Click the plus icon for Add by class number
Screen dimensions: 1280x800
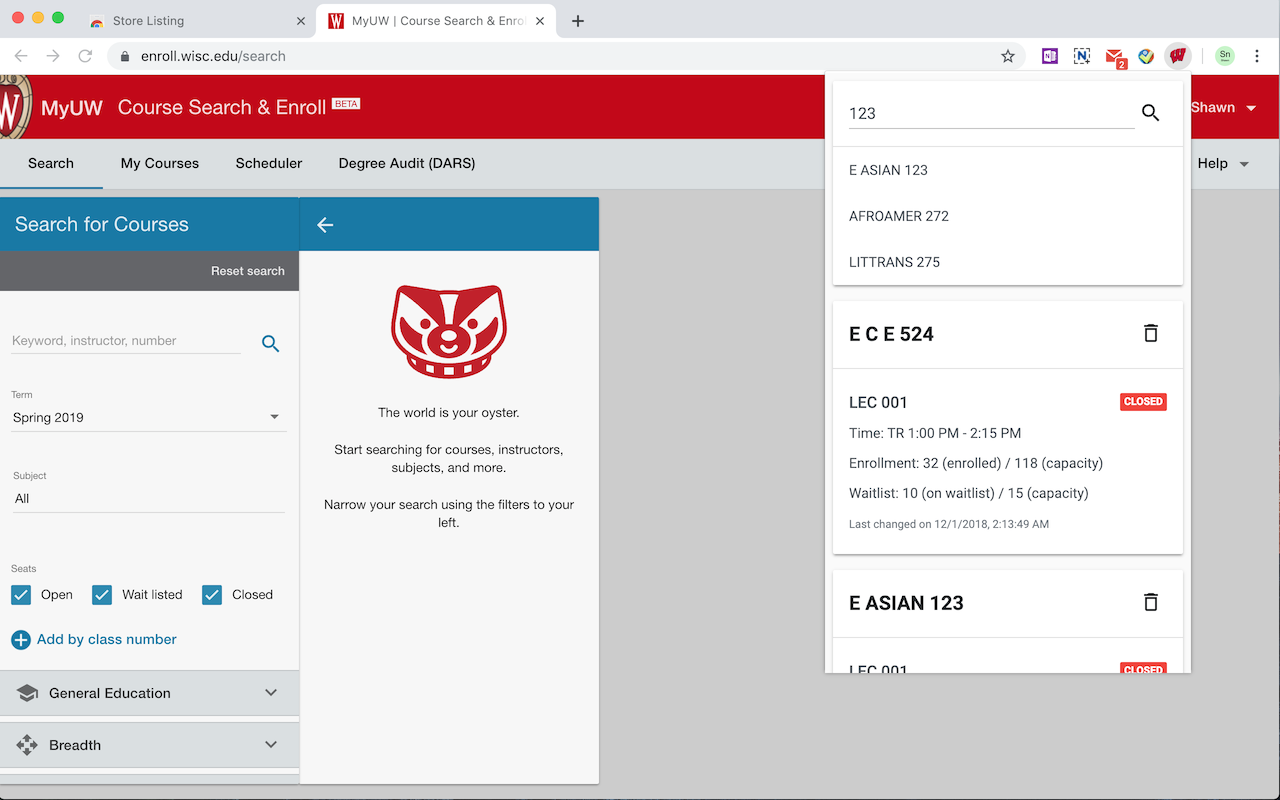21,639
